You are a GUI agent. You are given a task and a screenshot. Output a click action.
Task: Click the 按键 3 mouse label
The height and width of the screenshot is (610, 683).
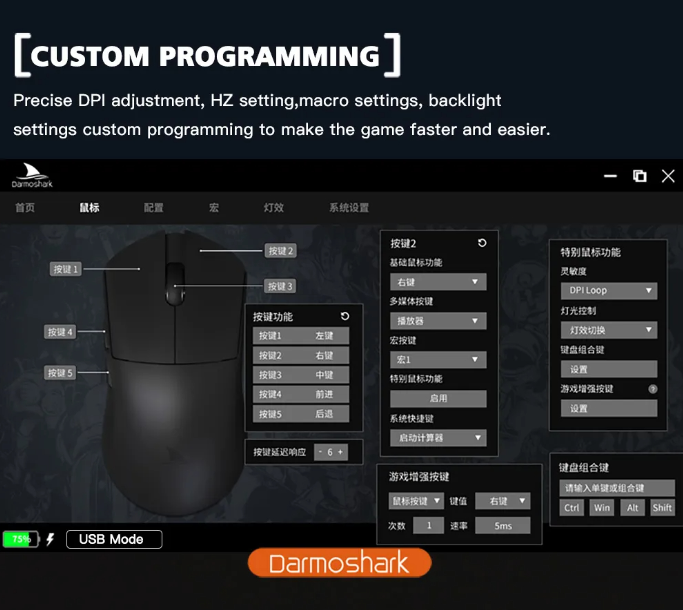coord(280,286)
